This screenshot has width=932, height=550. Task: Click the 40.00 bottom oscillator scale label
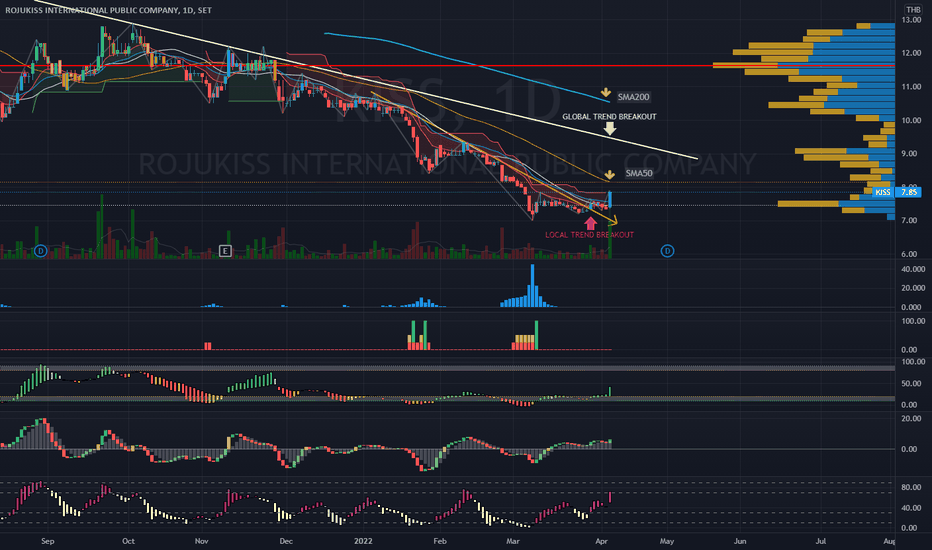[x=912, y=508]
